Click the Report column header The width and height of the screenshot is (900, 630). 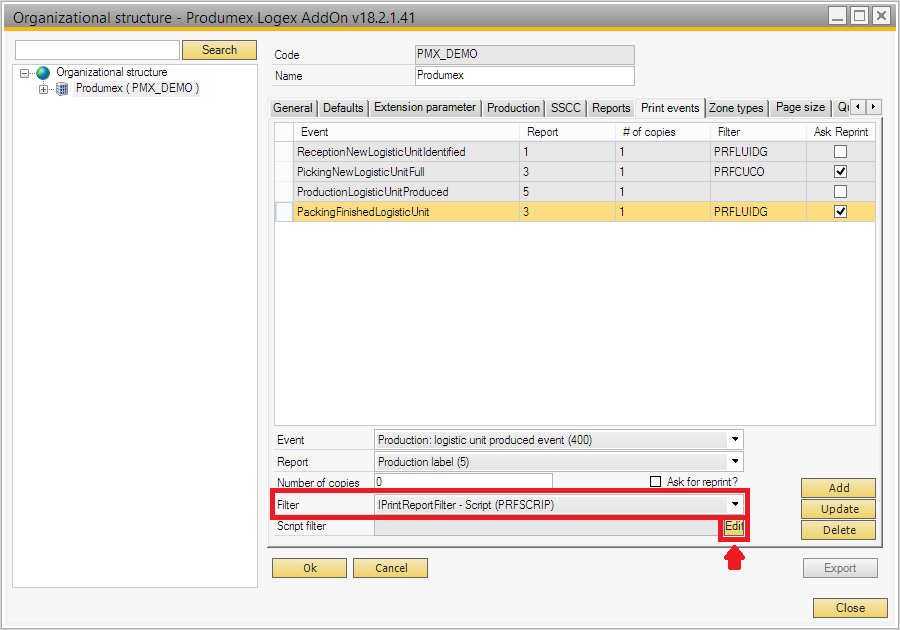click(567, 132)
